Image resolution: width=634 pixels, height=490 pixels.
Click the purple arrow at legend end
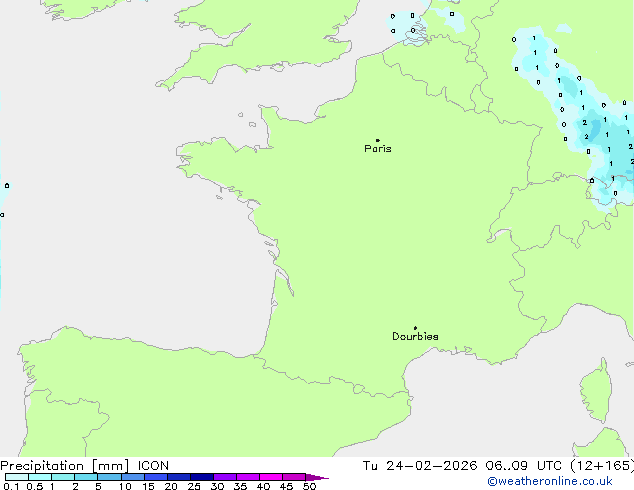coord(317,477)
